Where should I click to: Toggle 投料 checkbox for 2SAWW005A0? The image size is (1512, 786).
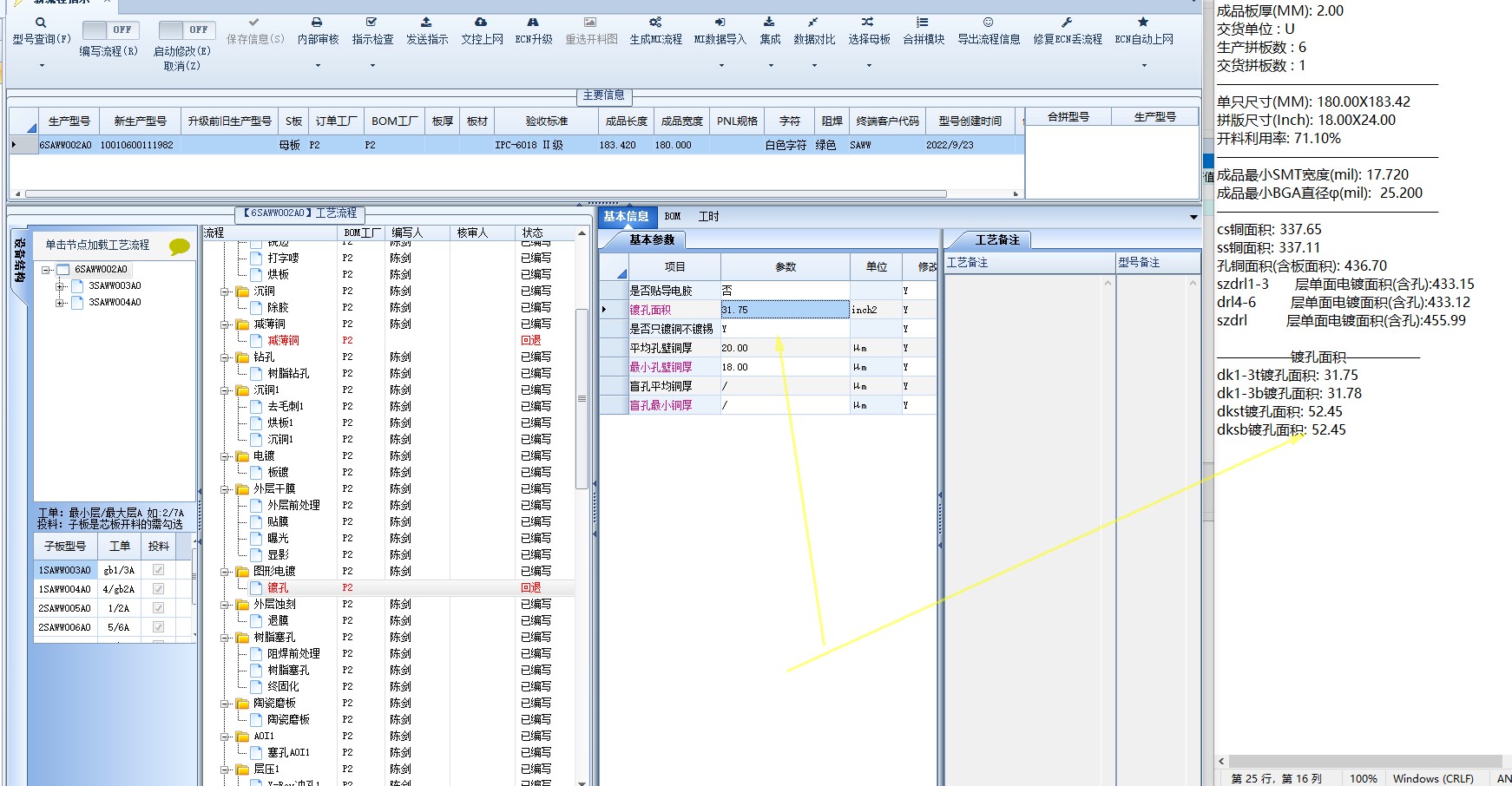click(158, 608)
